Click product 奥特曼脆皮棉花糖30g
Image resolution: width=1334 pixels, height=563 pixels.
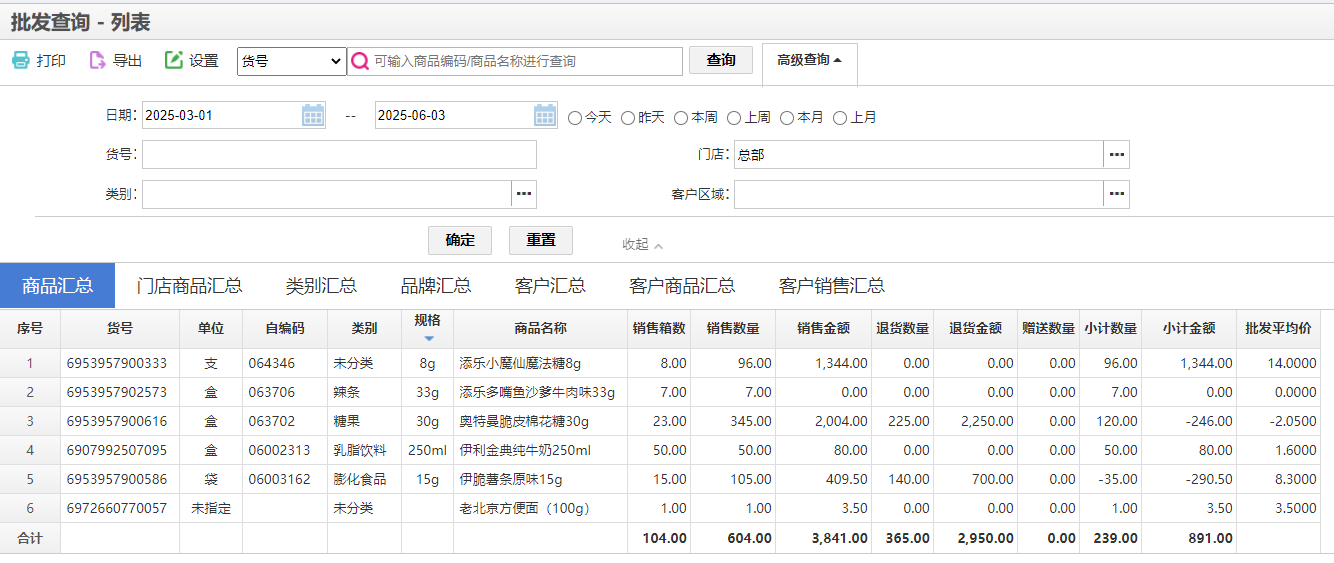pos(524,421)
